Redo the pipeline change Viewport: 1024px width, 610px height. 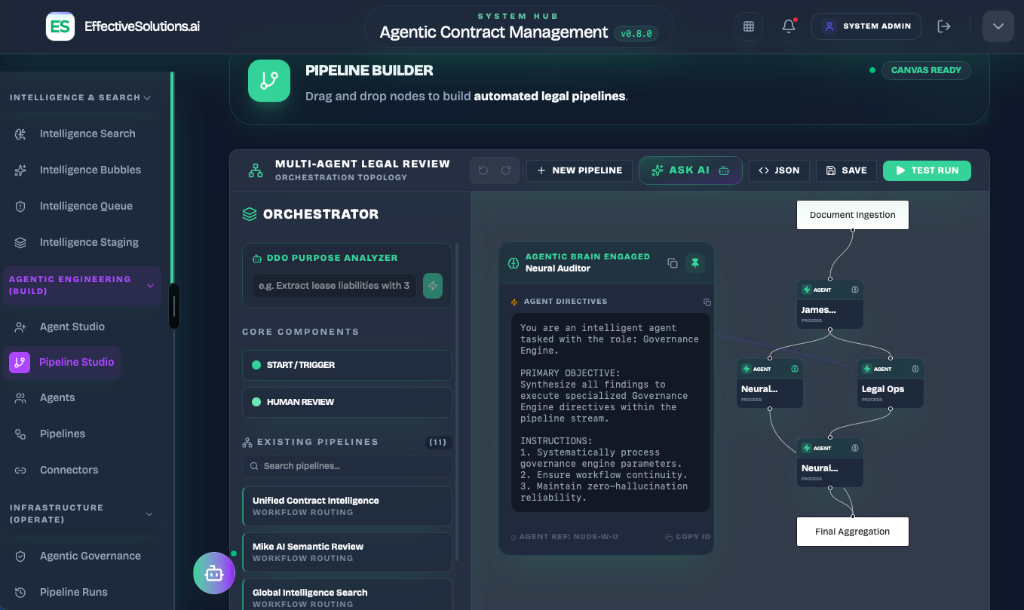click(x=506, y=170)
